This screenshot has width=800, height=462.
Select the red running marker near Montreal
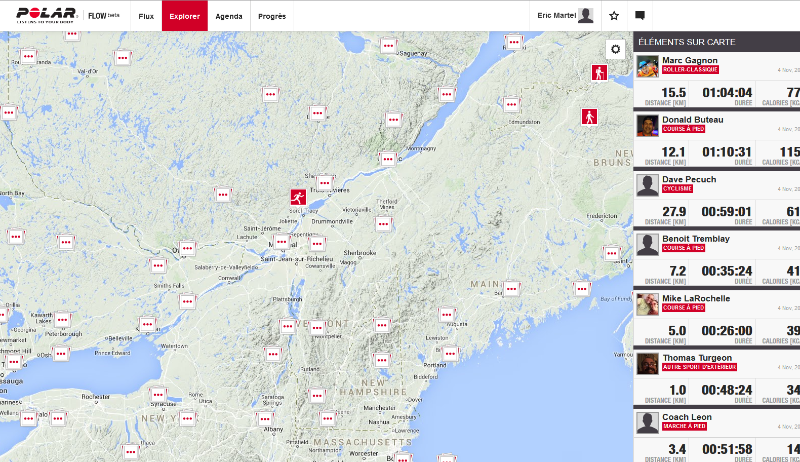click(x=297, y=196)
